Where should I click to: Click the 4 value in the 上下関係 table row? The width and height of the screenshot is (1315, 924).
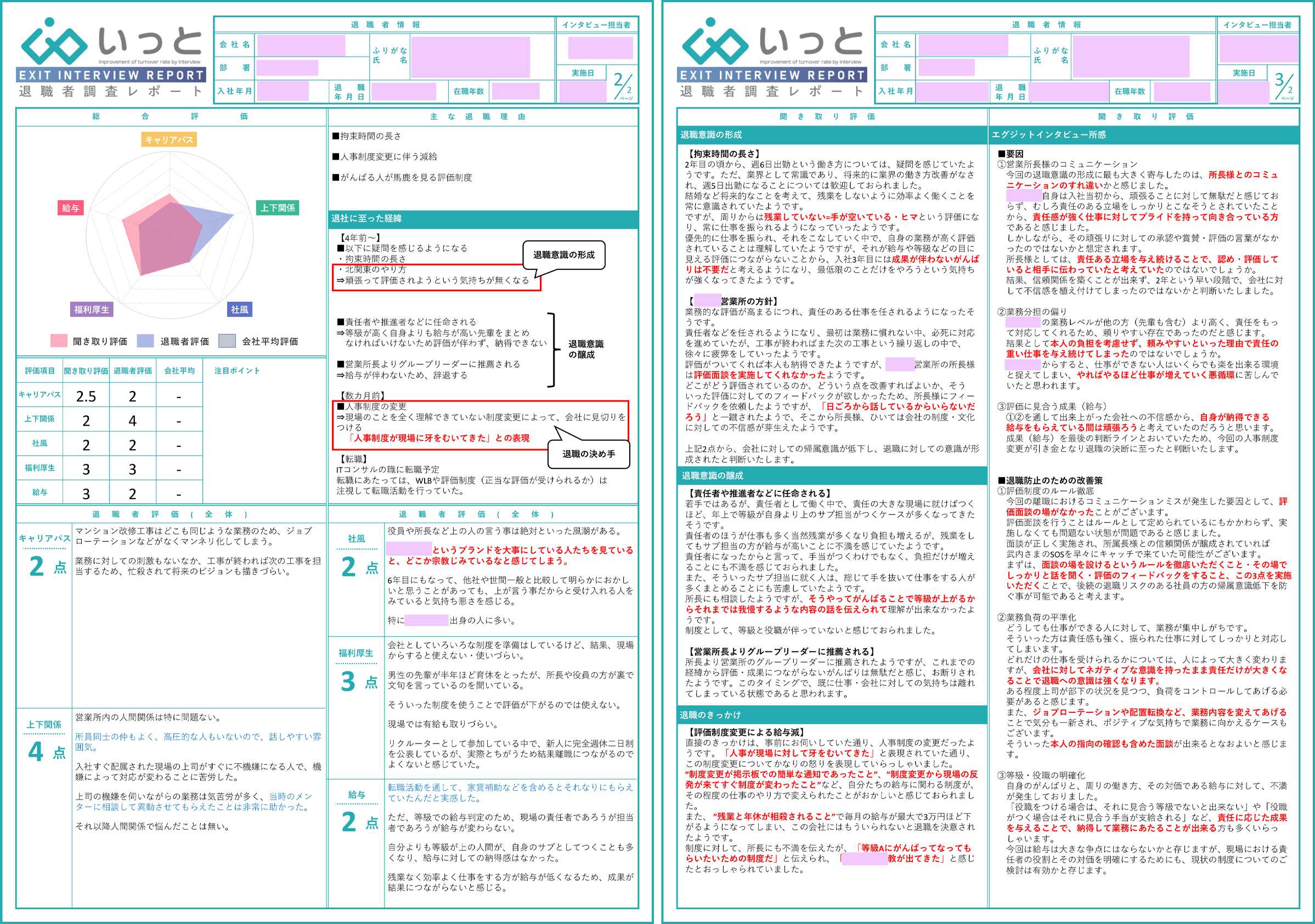coord(132,421)
